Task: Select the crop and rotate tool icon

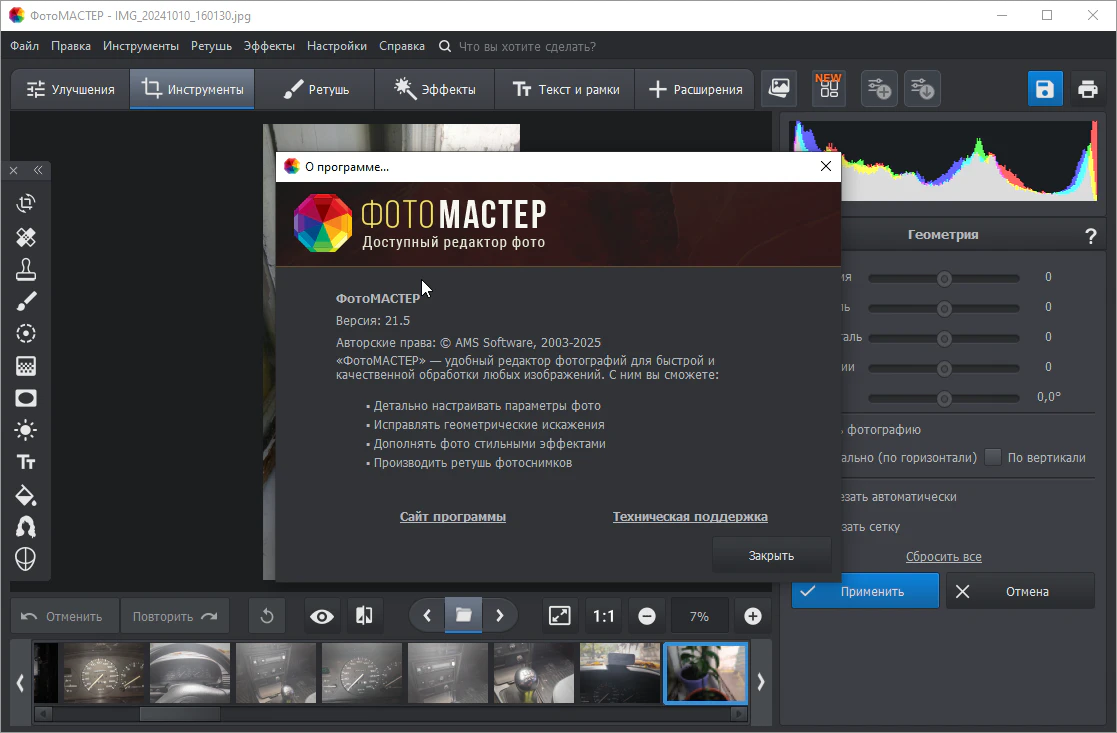Action: point(26,204)
